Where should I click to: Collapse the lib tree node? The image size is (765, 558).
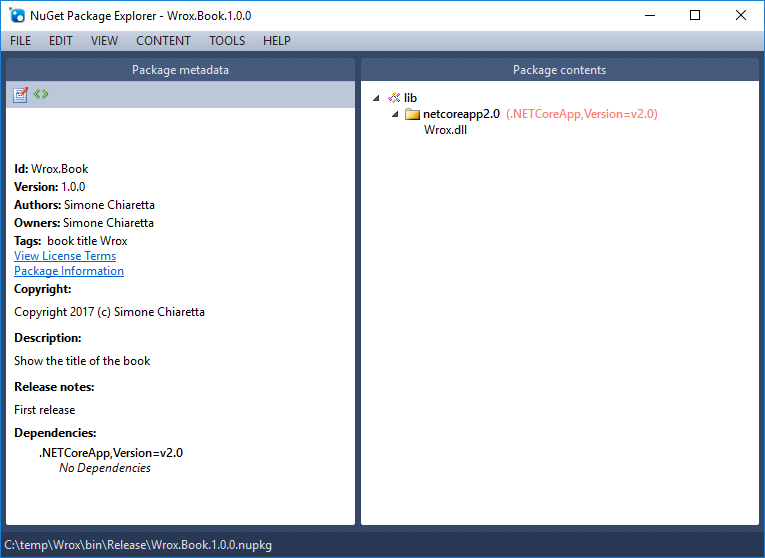point(376,98)
